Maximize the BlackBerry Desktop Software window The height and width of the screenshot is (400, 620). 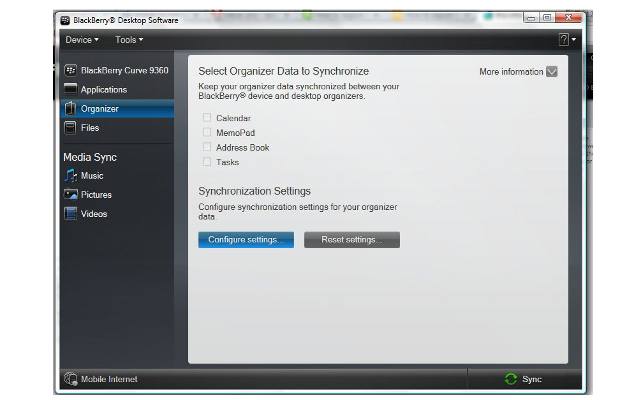(x=546, y=17)
